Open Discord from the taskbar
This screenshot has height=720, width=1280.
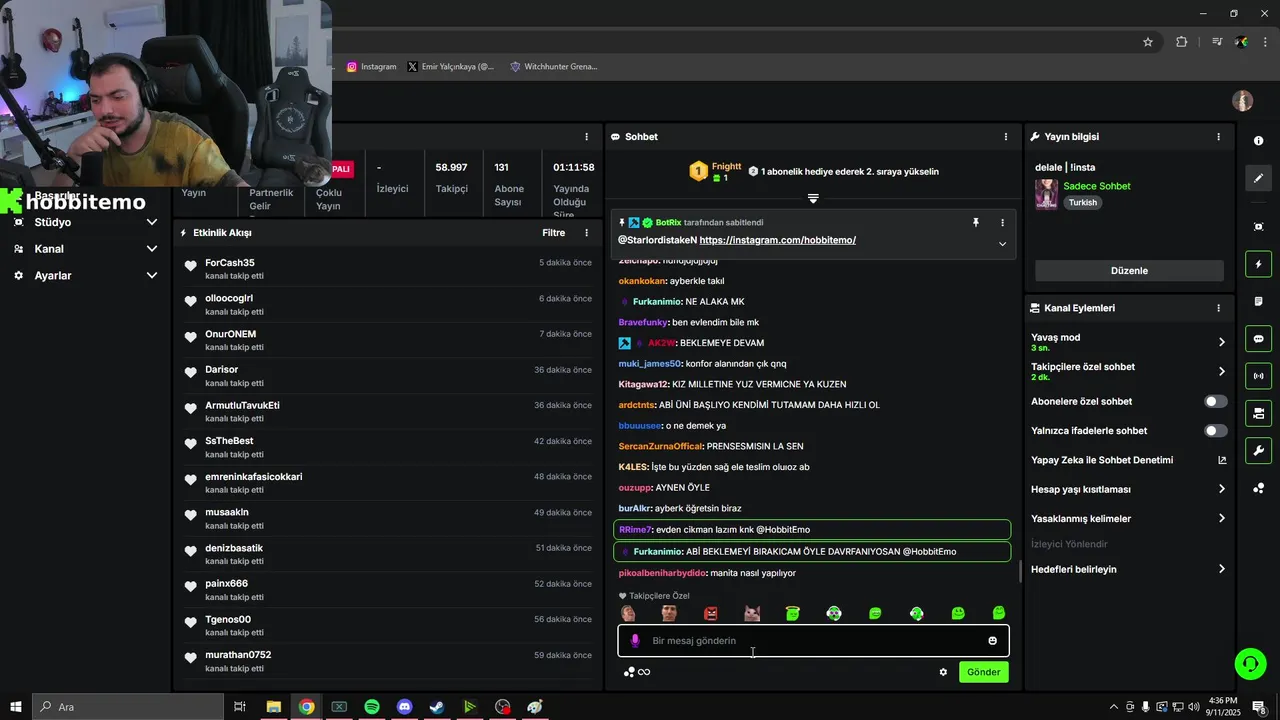[x=404, y=707]
